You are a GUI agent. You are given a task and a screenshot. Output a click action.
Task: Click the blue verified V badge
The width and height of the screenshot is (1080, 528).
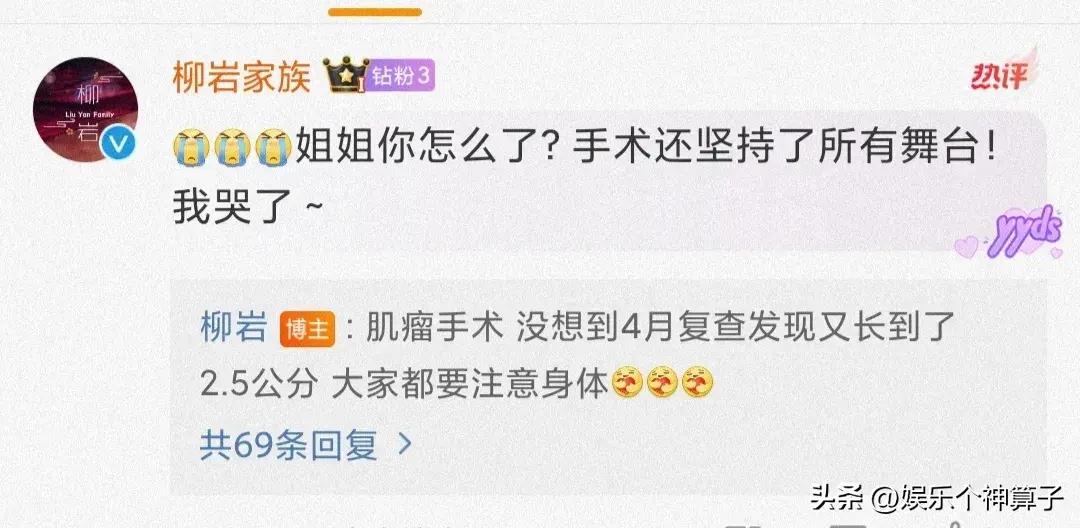coord(118,143)
